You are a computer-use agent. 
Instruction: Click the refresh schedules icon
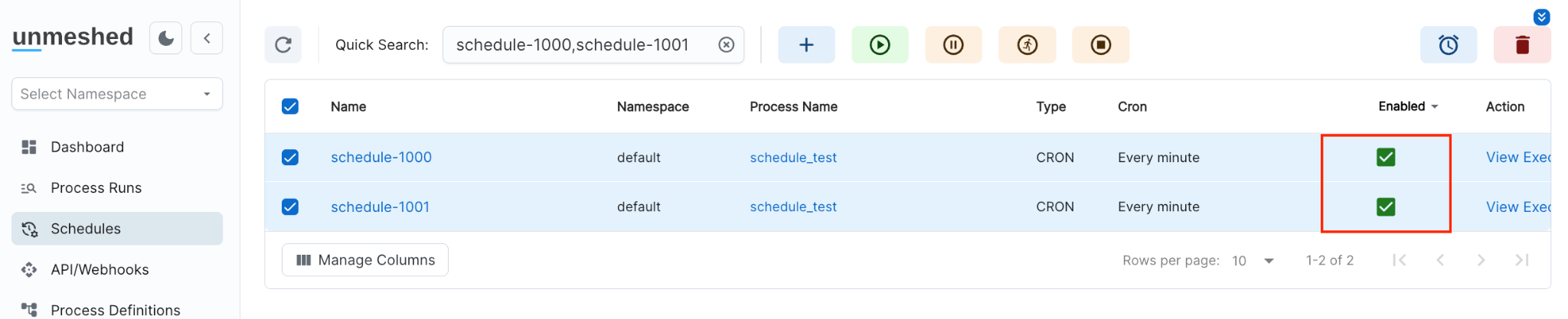pyautogui.click(x=283, y=45)
